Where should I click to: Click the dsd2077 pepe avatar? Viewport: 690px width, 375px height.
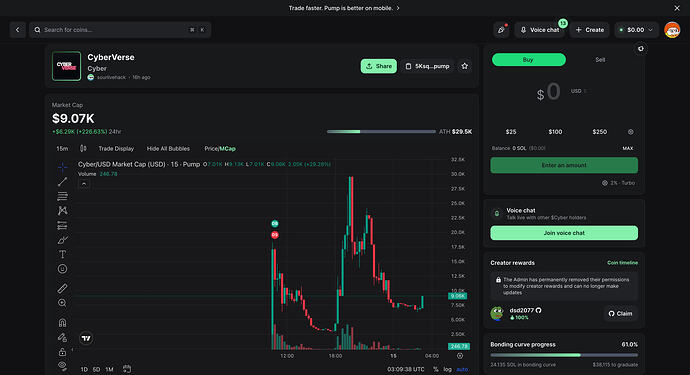[x=497, y=313]
